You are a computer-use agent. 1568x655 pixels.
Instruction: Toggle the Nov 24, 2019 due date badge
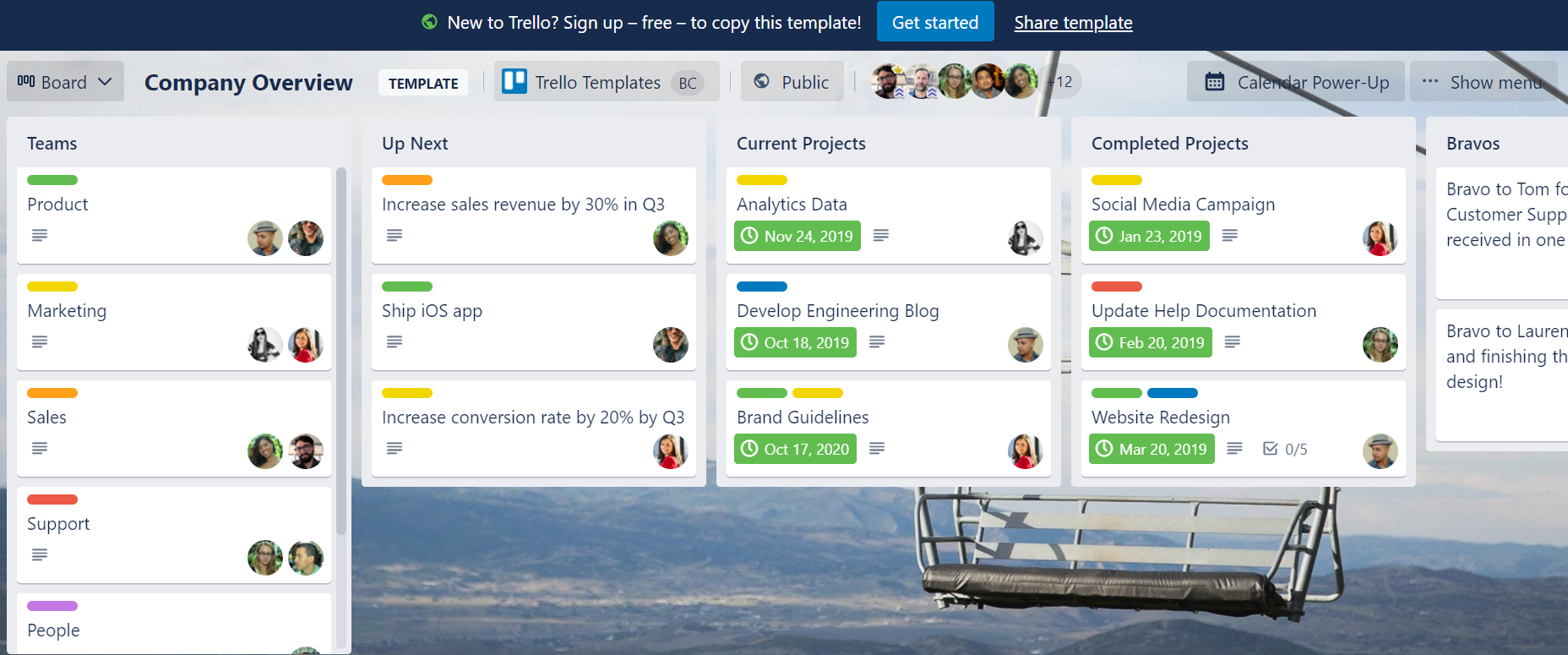[x=798, y=236]
